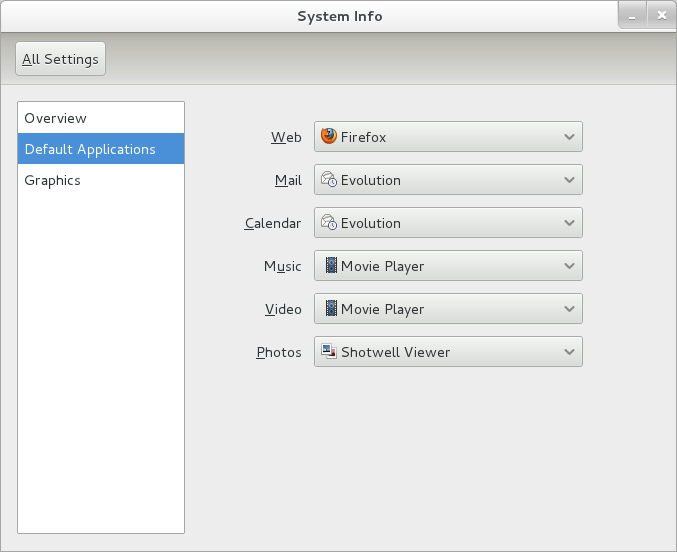
Task: Click the Evolution icon in Calendar row
Action: coord(329,222)
